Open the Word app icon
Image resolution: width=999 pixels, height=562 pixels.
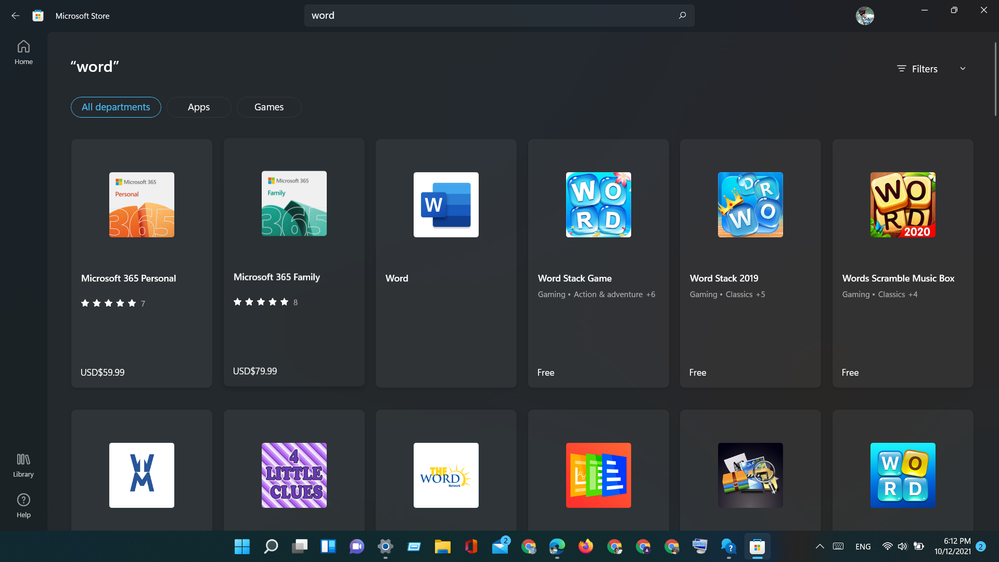tap(446, 205)
